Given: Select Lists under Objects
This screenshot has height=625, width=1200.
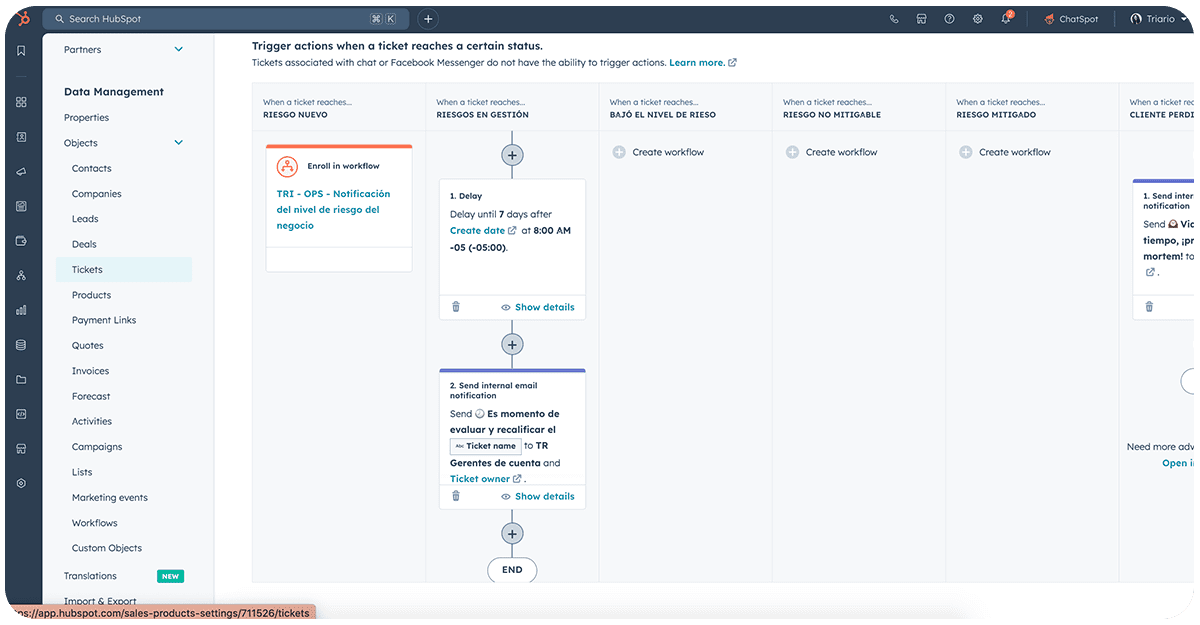Looking at the screenshot, I should pyautogui.click(x=82, y=472).
